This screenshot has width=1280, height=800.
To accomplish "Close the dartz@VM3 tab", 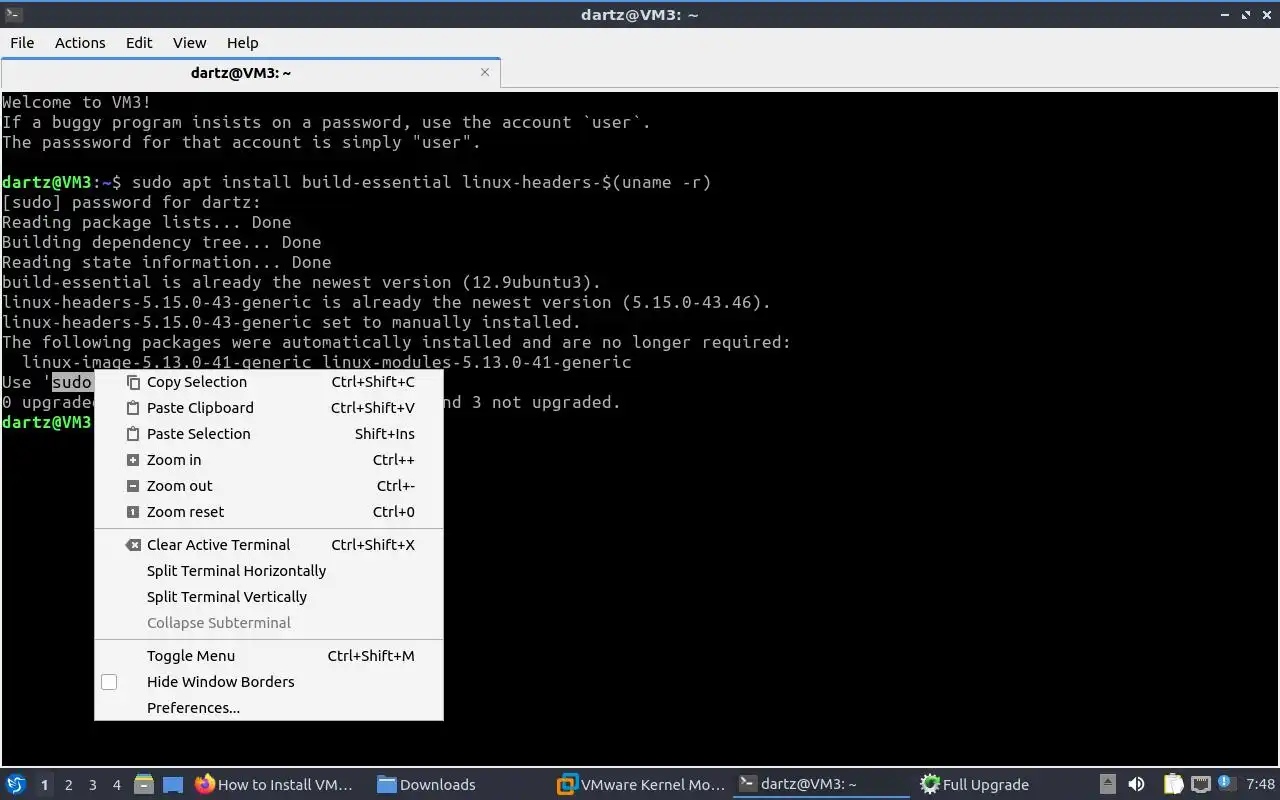I will click(x=485, y=72).
